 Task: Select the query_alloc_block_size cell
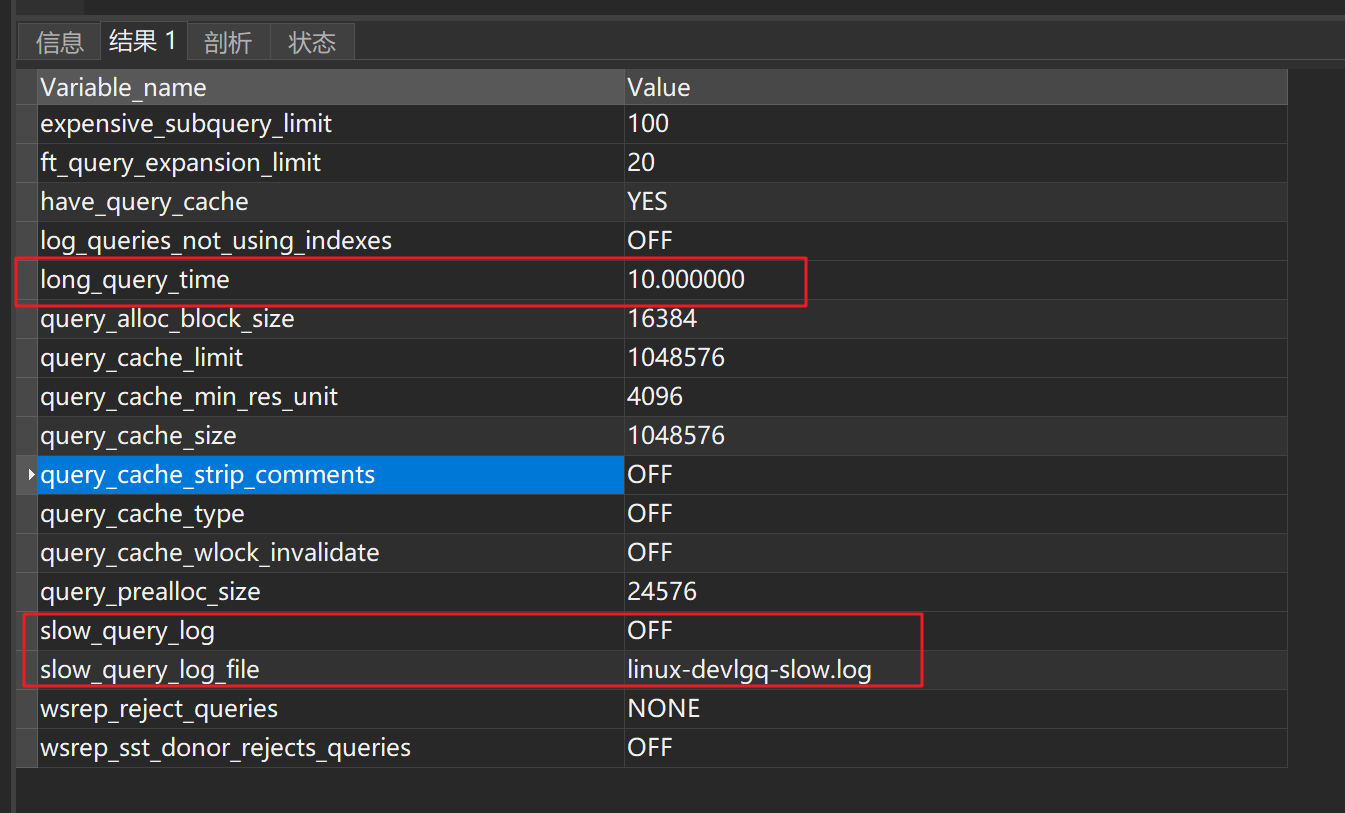[x=331, y=319]
